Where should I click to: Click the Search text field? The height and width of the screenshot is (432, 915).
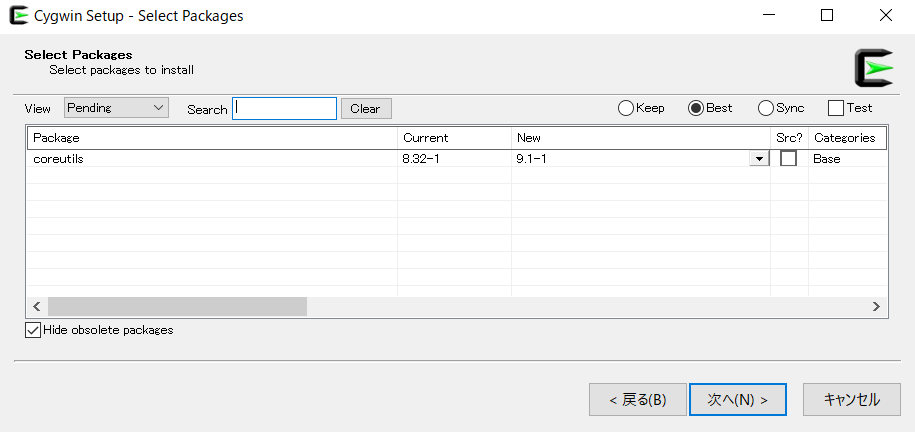[x=284, y=108]
